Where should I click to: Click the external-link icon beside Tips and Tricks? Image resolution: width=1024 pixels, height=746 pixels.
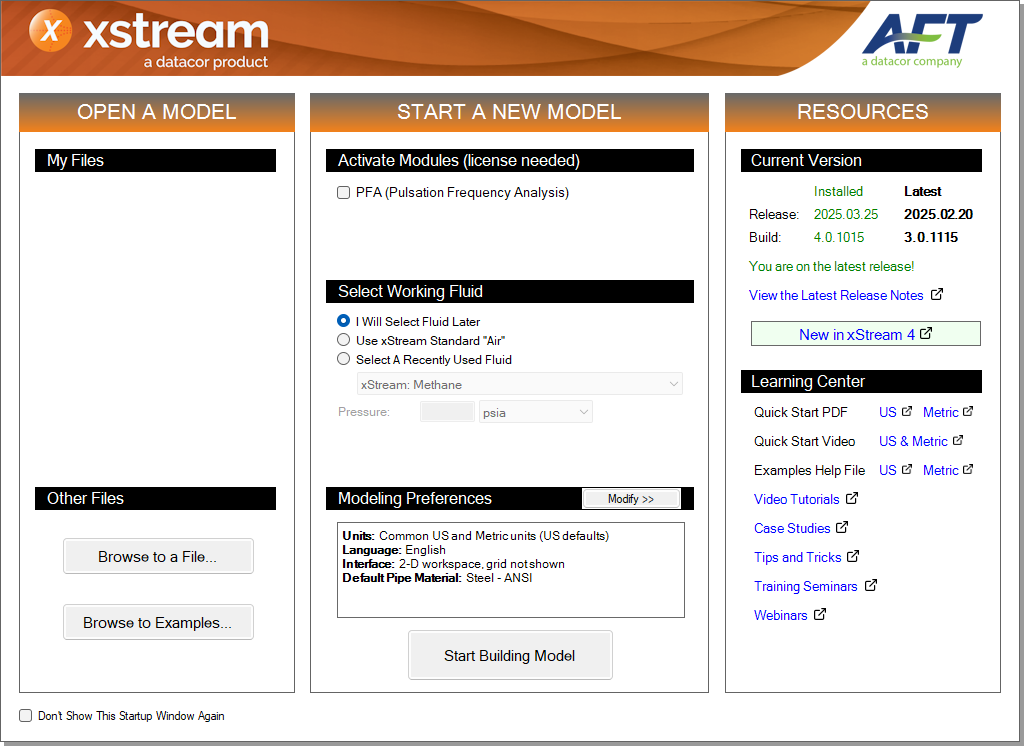point(853,557)
